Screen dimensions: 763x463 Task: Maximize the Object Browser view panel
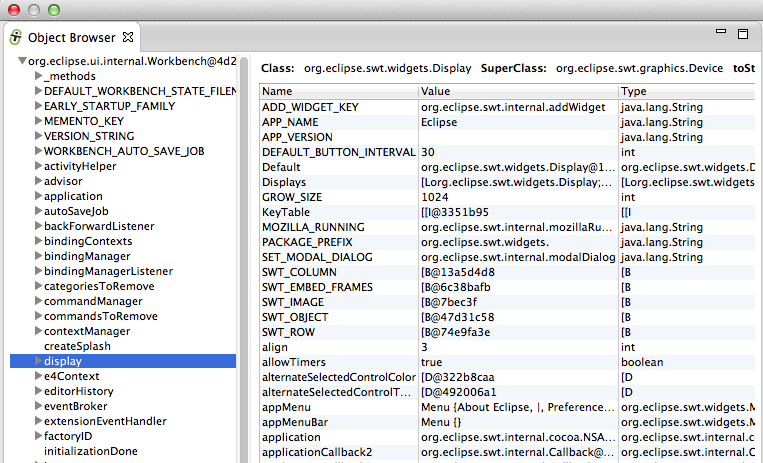point(742,33)
